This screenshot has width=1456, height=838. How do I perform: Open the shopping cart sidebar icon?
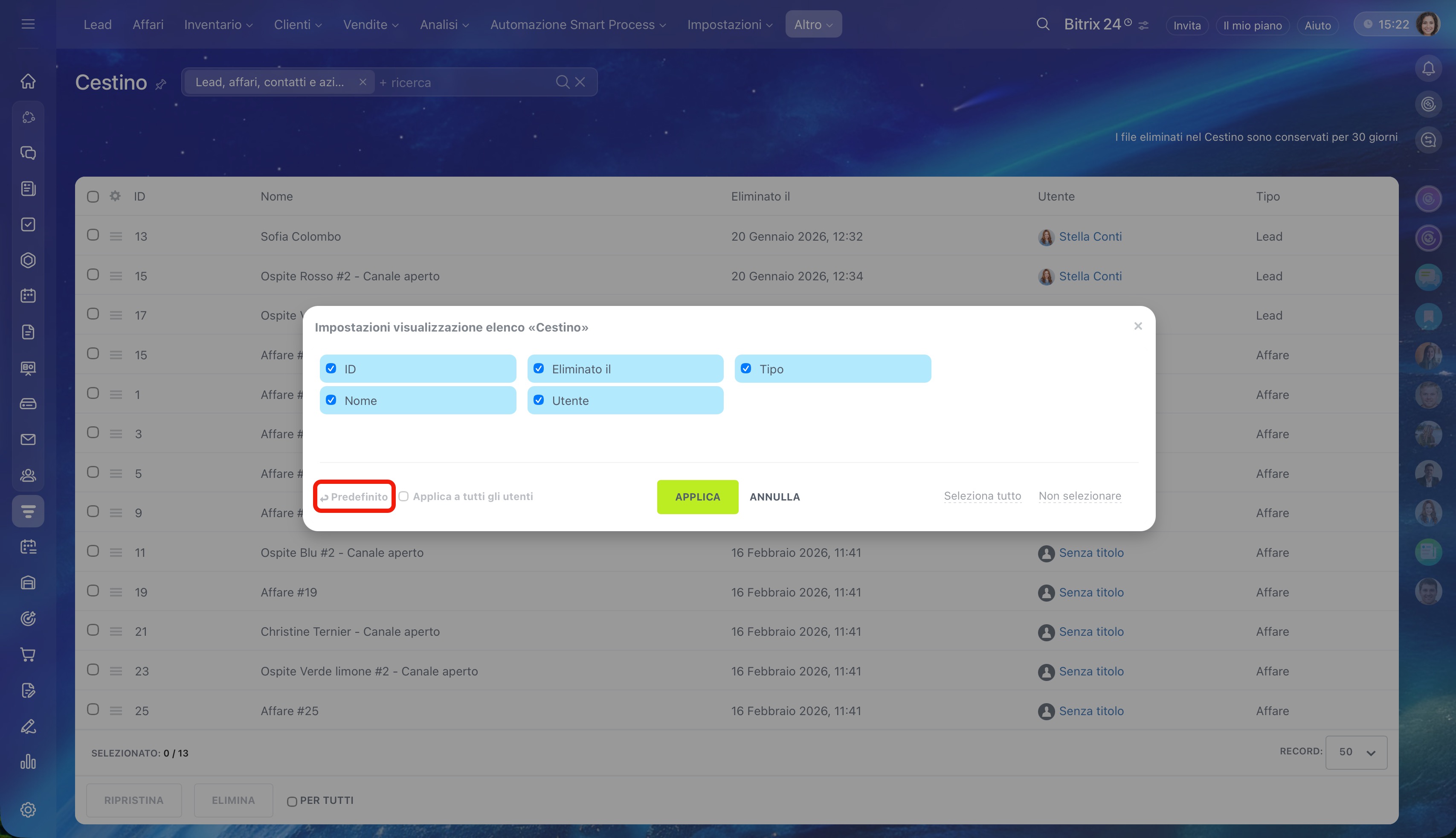28,655
